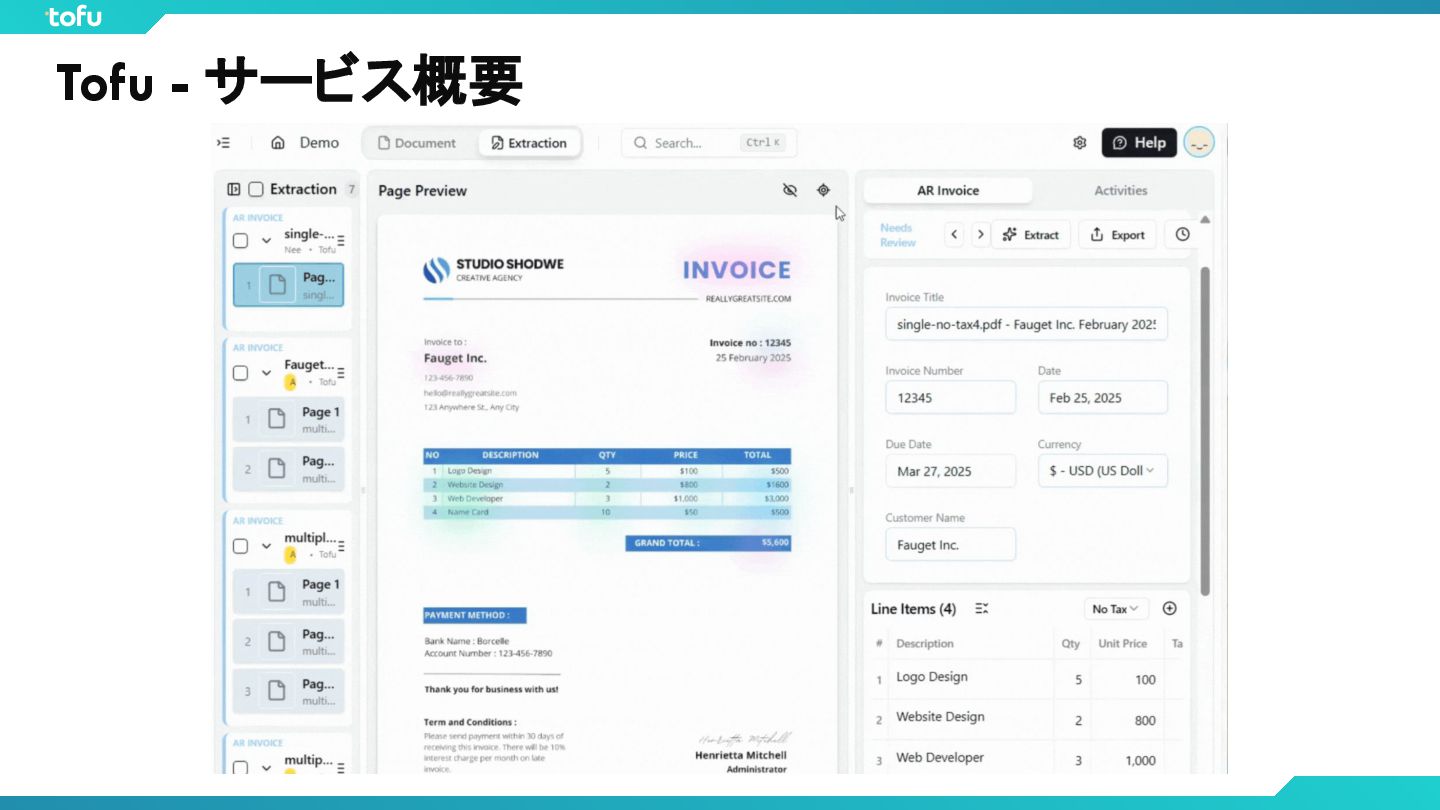
Task: Check the Fauget... invoice checkbox
Action: pyautogui.click(x=240, y=373)
